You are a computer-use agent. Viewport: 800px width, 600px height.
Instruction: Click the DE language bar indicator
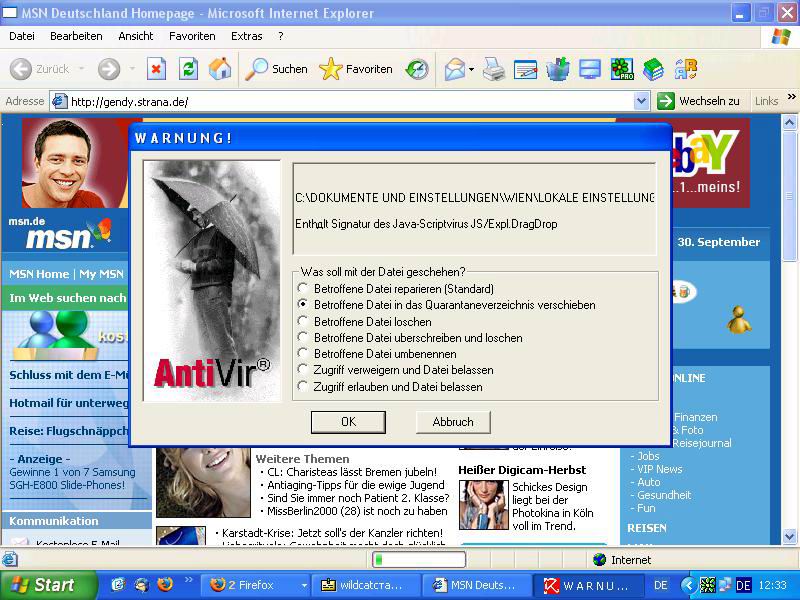661,585
